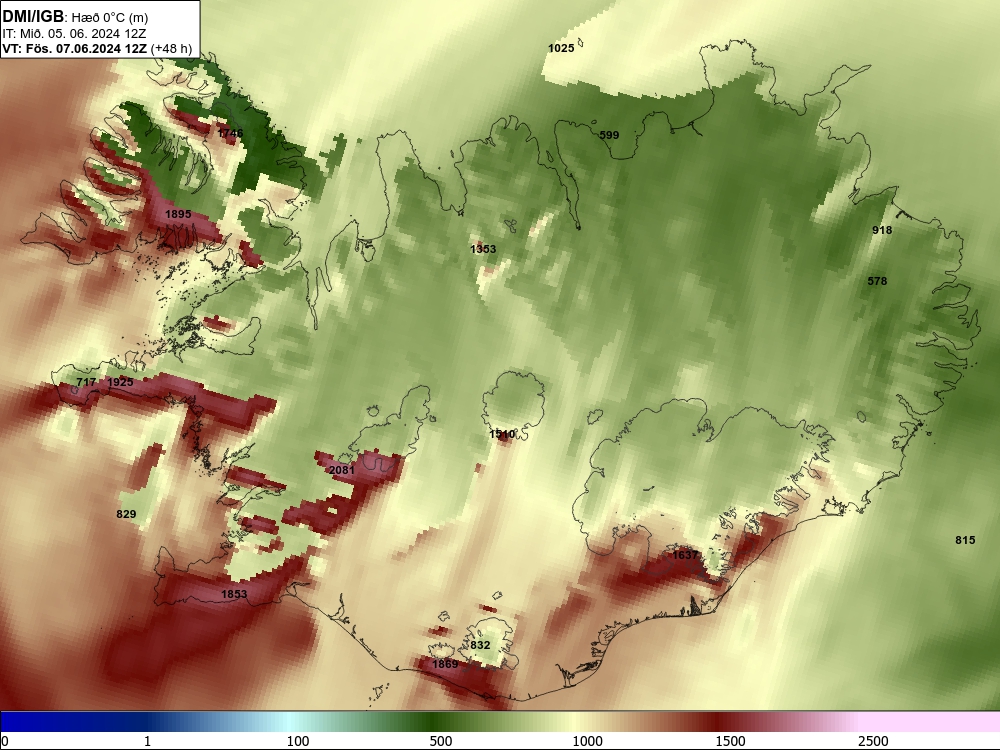Click the 829 height label
Image resolution: width=1000 pixels, height=750 pixels.
click(126, 514)
